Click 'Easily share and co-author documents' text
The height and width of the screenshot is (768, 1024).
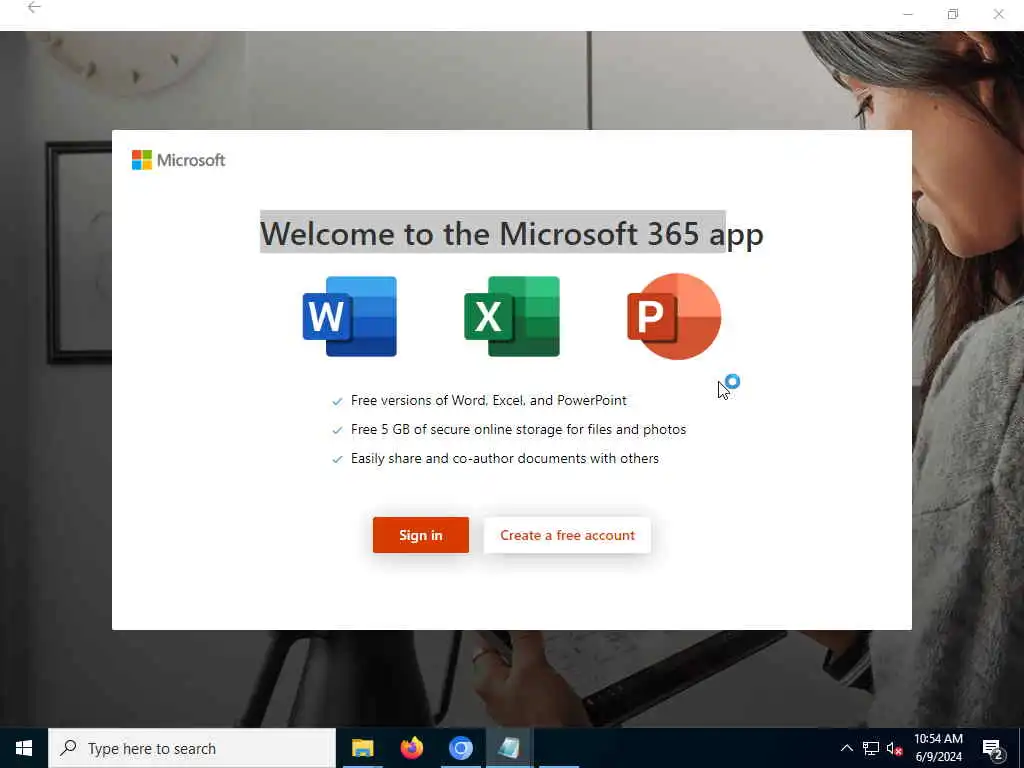505,458
